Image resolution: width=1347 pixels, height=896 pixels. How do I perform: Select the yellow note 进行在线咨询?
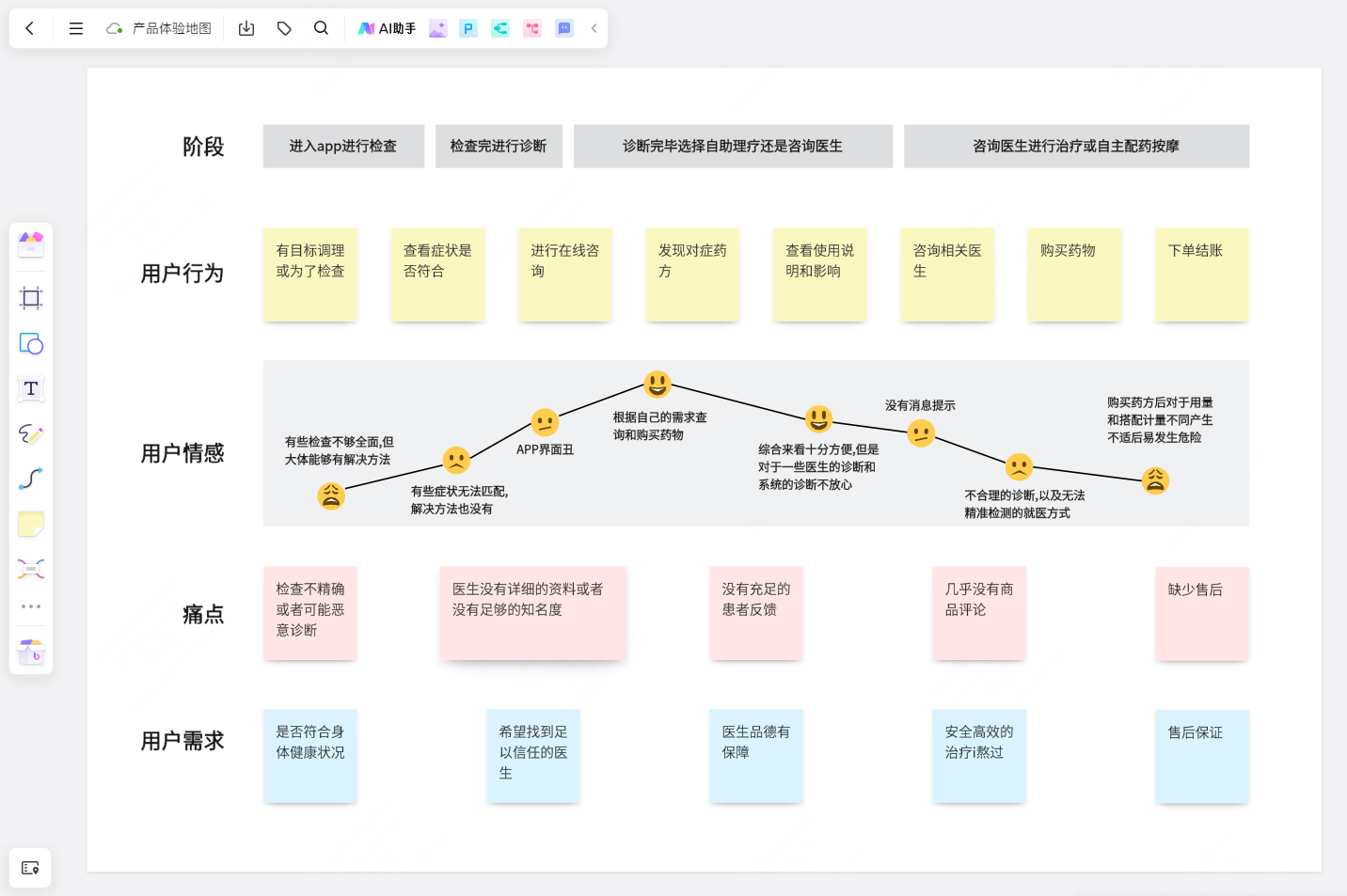[x=565, y=275]
